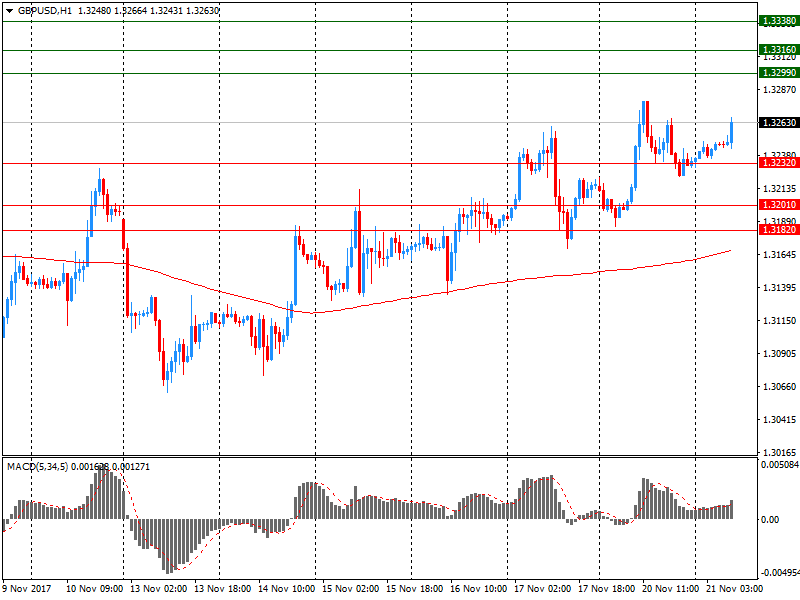Click the 13 Nov 18:00 time axis label
This screenshot has width=800, height=600.
tap(222, 589)
